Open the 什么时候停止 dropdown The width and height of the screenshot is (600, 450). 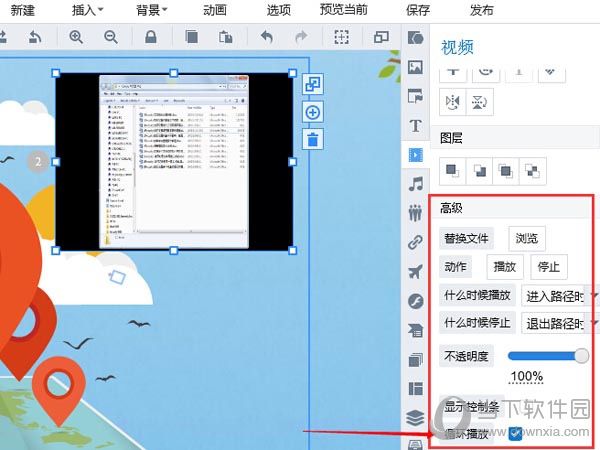pos(560,323)
